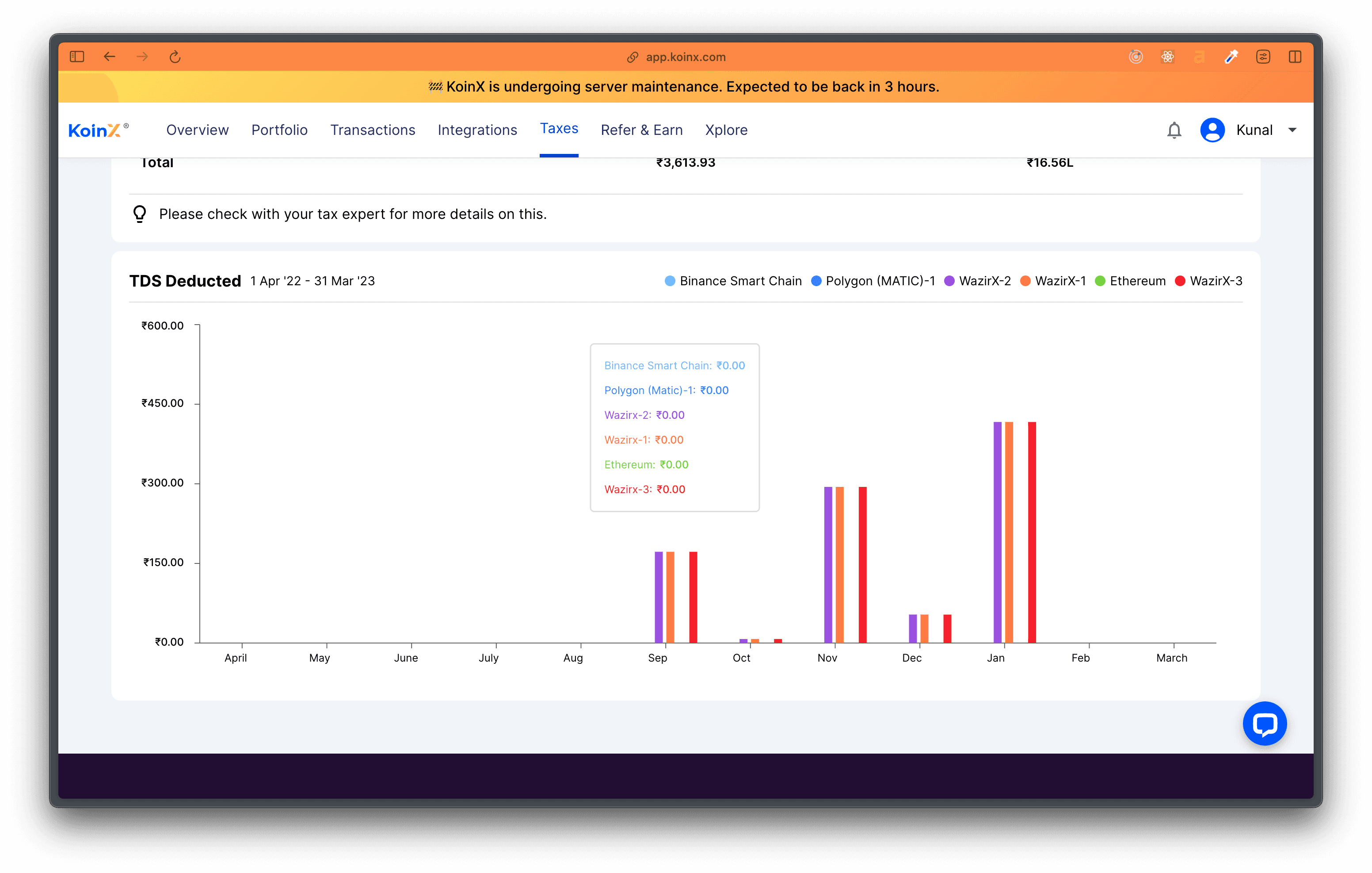Click the orange WazirX-1 bar for Nov
The width and height of the screenshot is (1372, 873).
(839, 564)
